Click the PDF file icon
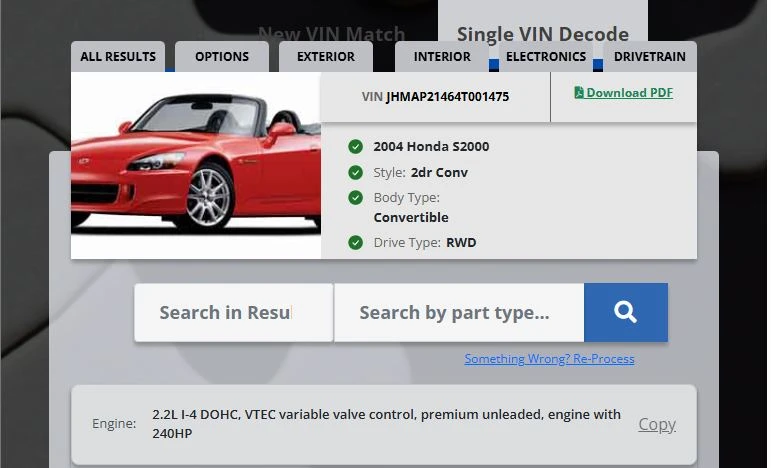Image resolution: width=771 pixels, height=468 pixels. pos(579,92)
